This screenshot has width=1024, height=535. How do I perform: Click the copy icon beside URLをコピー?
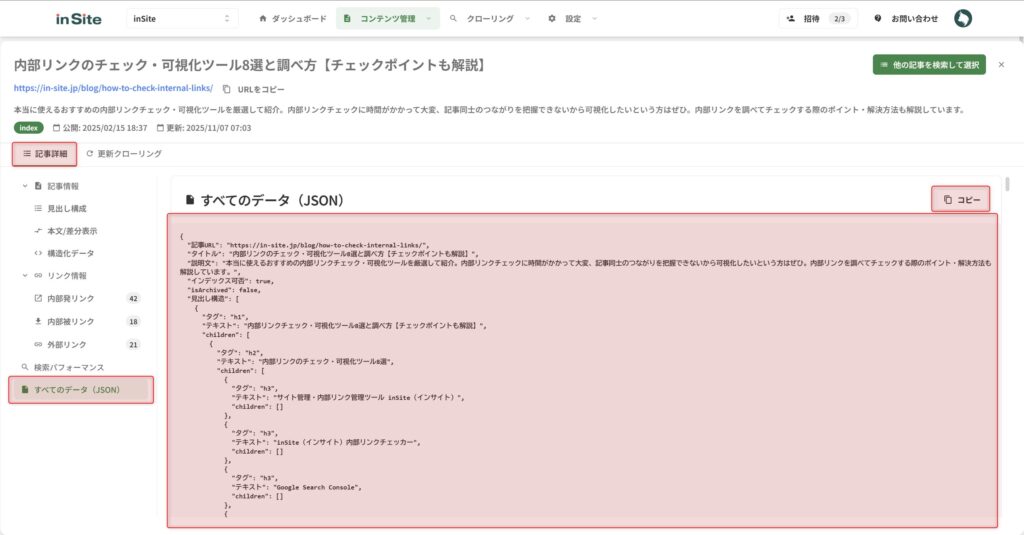227,89
